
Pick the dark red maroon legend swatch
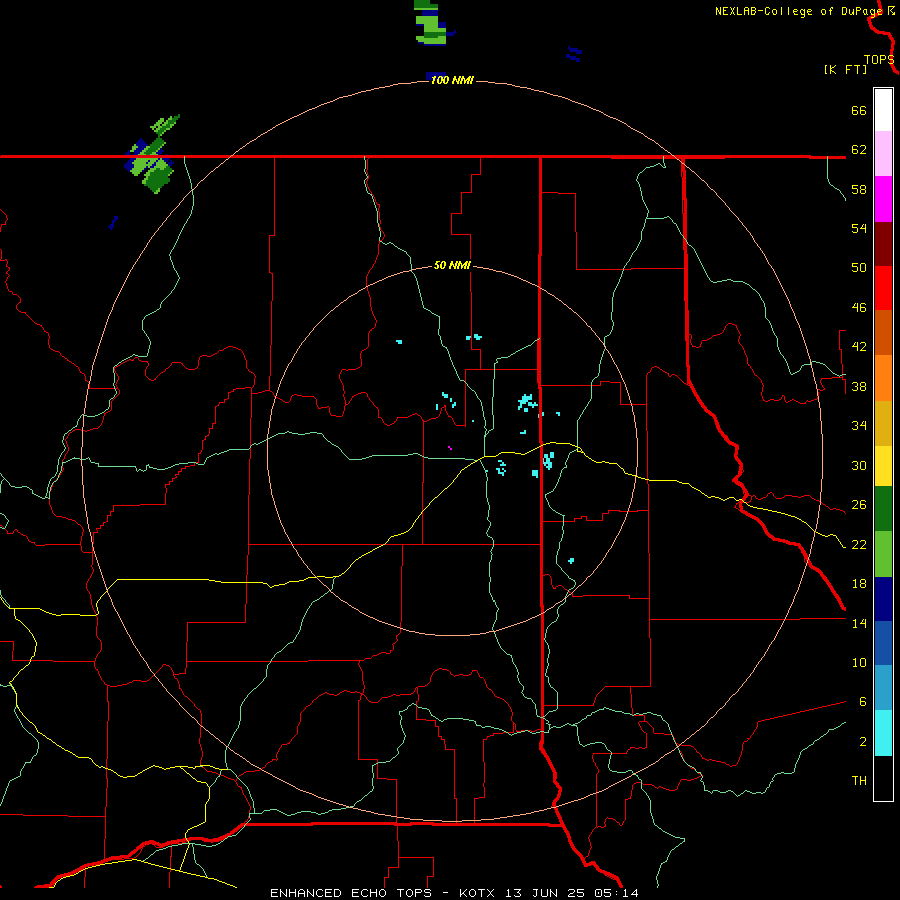point(883,244)
